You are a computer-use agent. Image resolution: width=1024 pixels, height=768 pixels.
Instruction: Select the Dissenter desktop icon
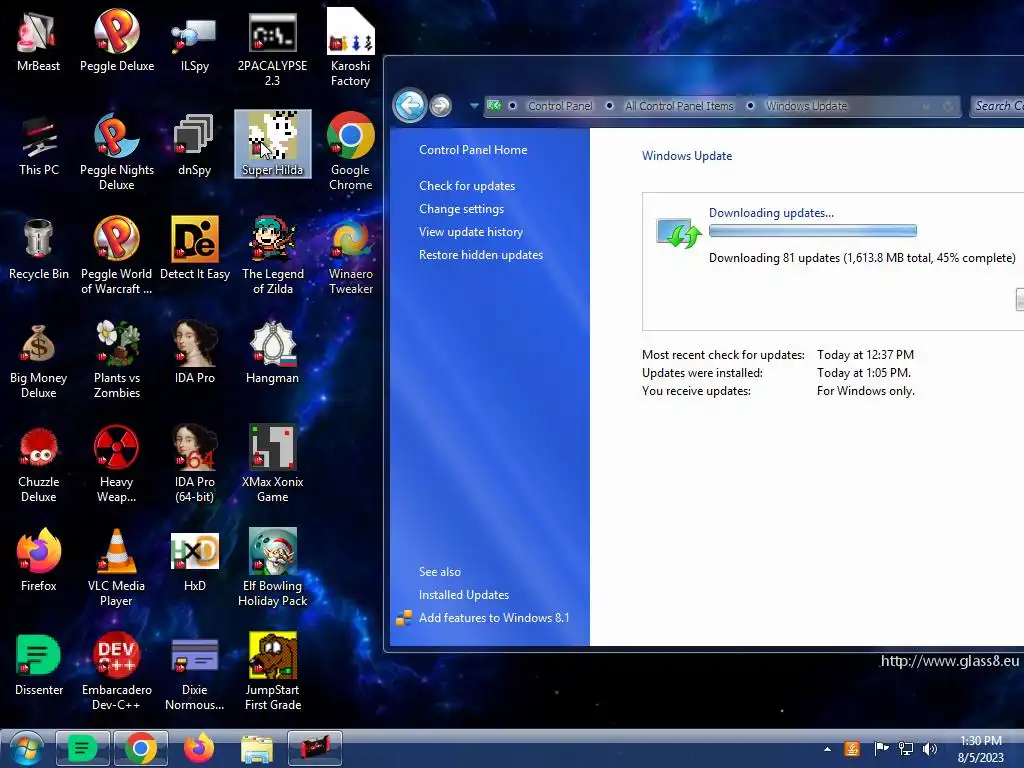point(39,664)
